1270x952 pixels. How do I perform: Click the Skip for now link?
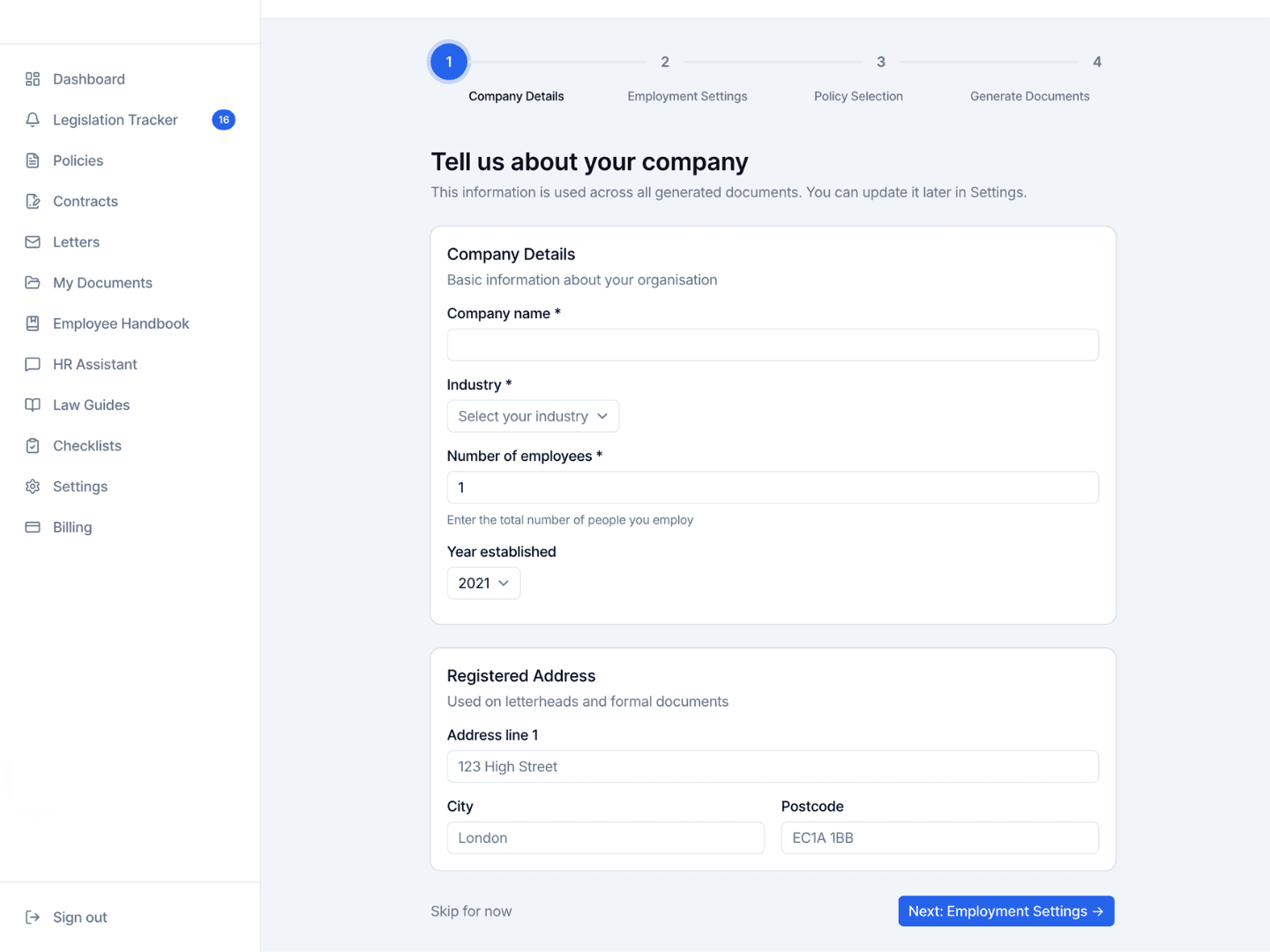pos(471,911)
